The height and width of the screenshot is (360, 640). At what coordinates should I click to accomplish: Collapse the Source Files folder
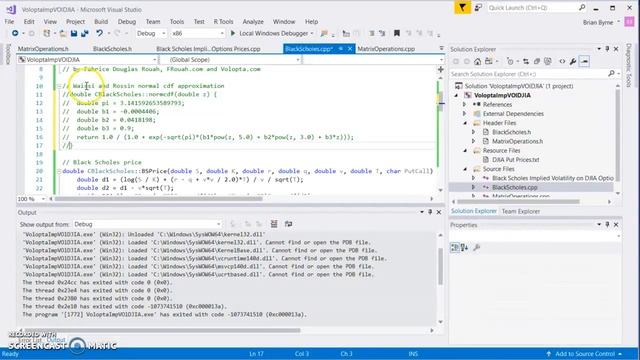[x=465, y=169]
